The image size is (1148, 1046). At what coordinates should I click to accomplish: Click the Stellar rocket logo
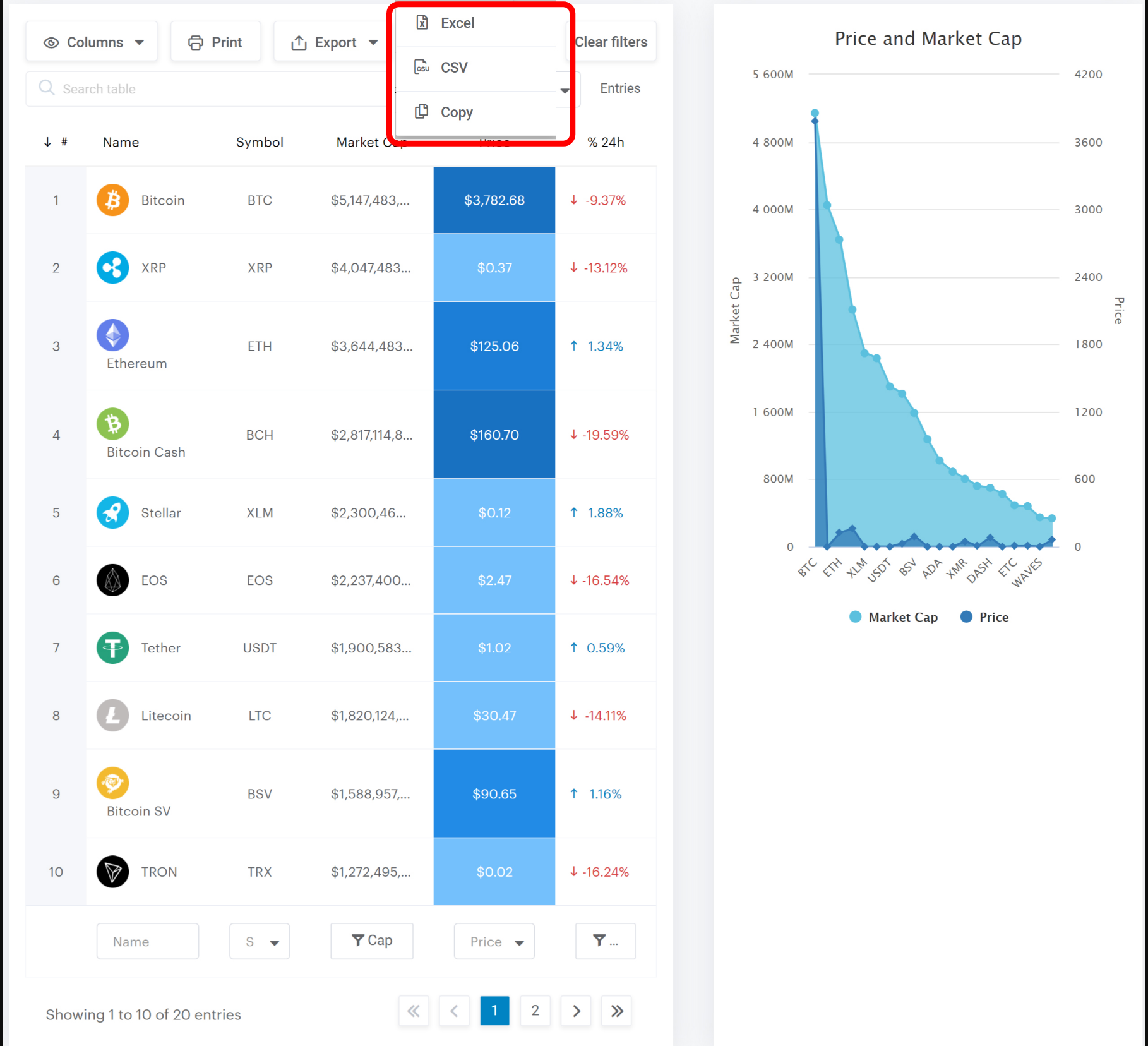[112, 512]
